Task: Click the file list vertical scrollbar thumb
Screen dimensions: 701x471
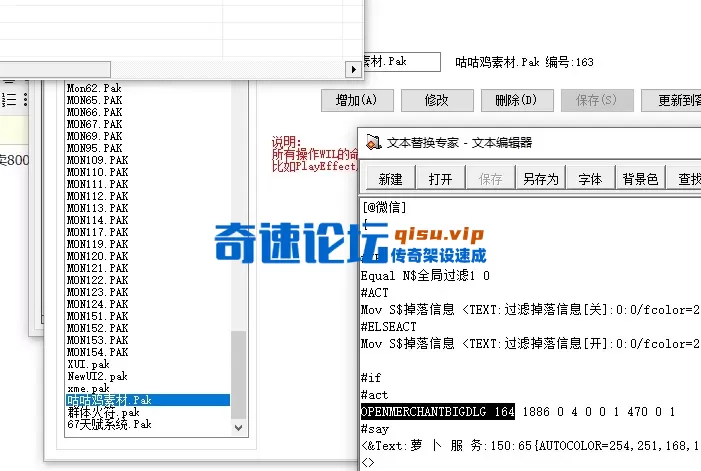Action: [238, 374]
